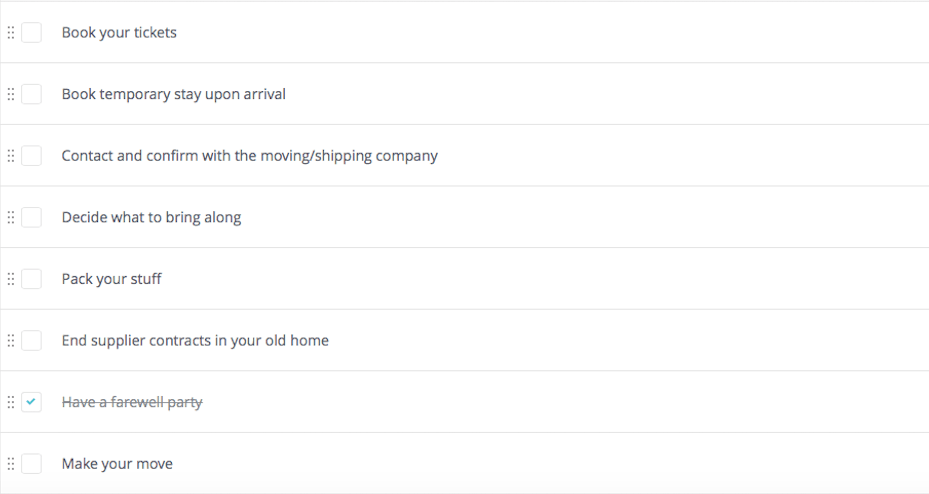Screen dimensions: 929x494
Task: Uncheck the Have a farewell party task
Action: (x=32, y=402)
